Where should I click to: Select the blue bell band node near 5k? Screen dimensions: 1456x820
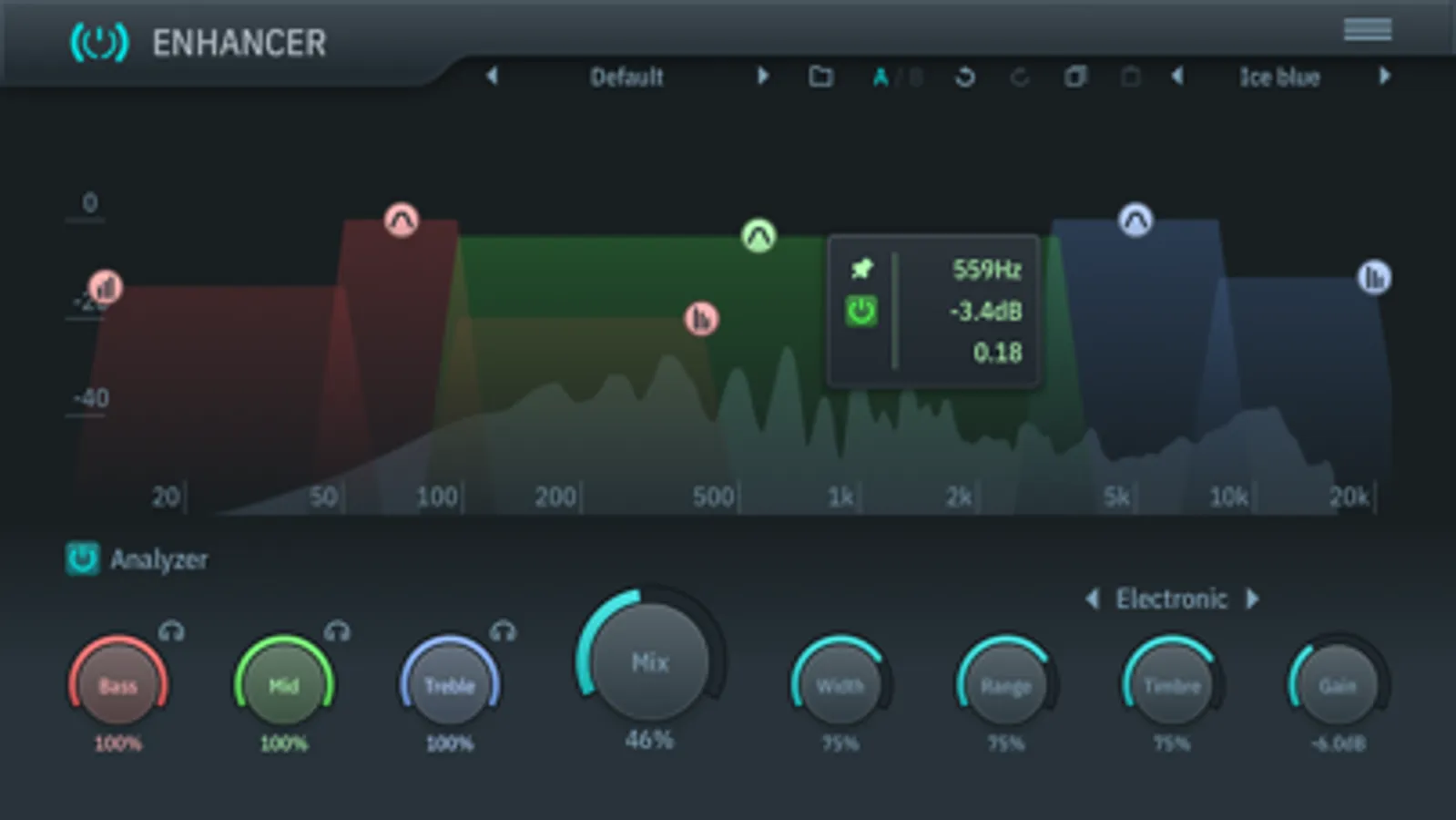point(1135,220)
